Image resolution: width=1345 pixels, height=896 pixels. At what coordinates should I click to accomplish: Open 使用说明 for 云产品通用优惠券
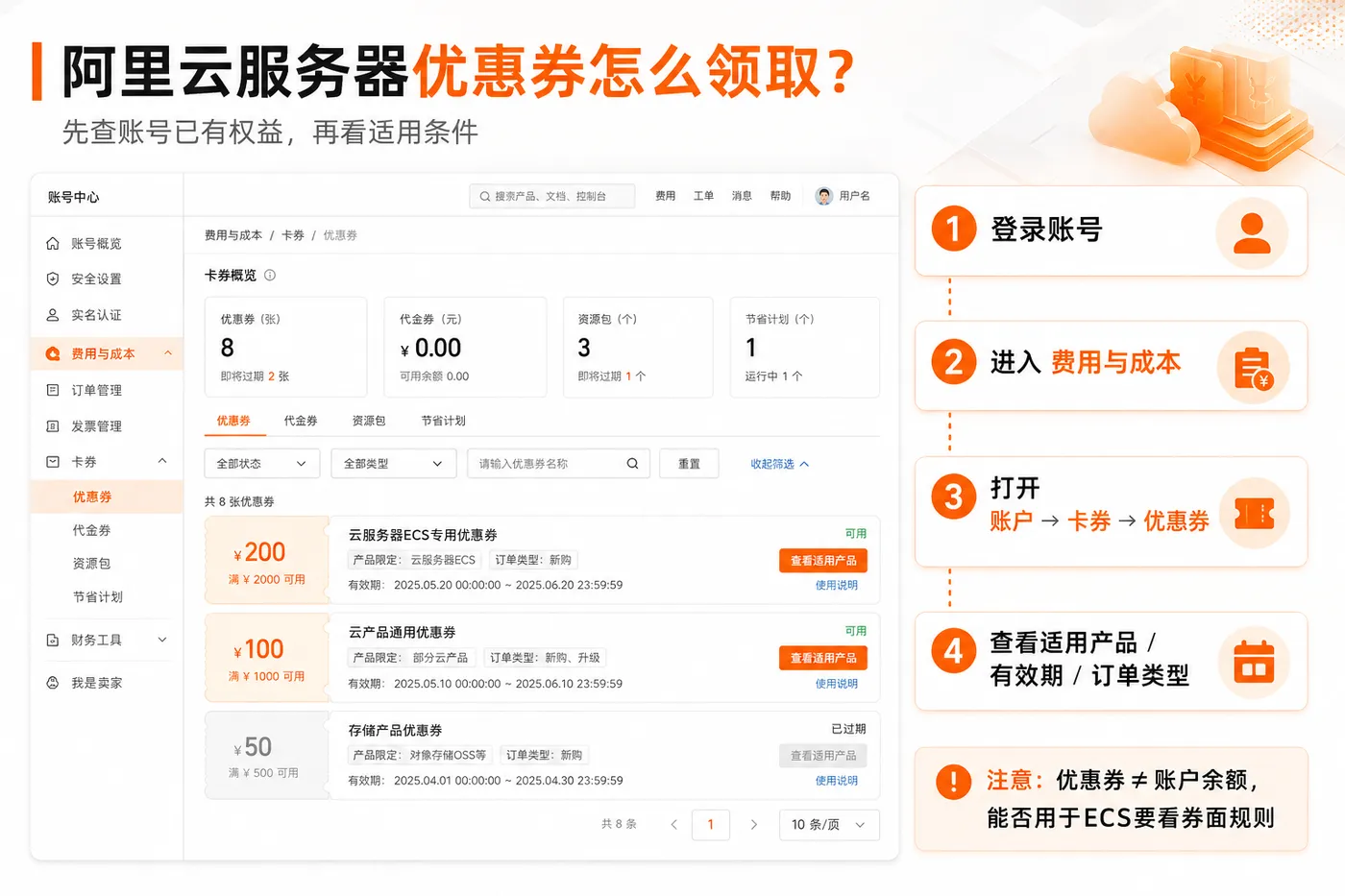837,684
